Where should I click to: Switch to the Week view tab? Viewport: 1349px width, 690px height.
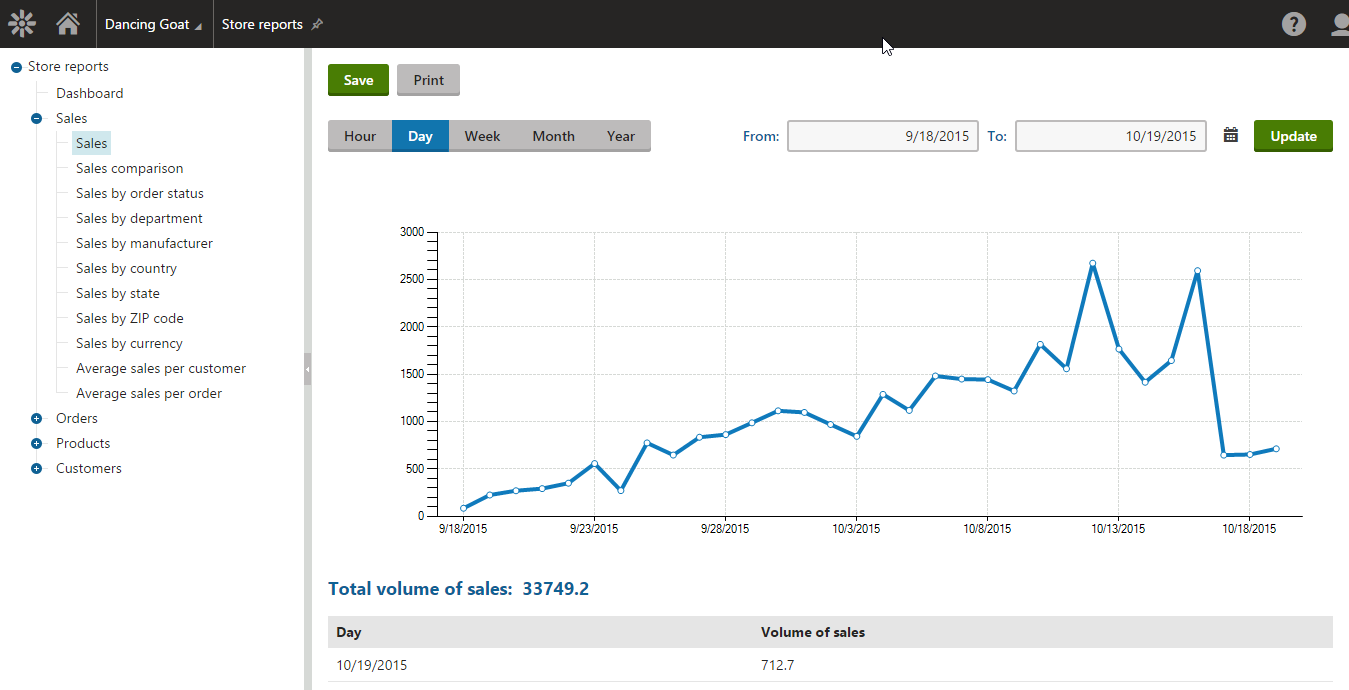(x=482, y=135)
